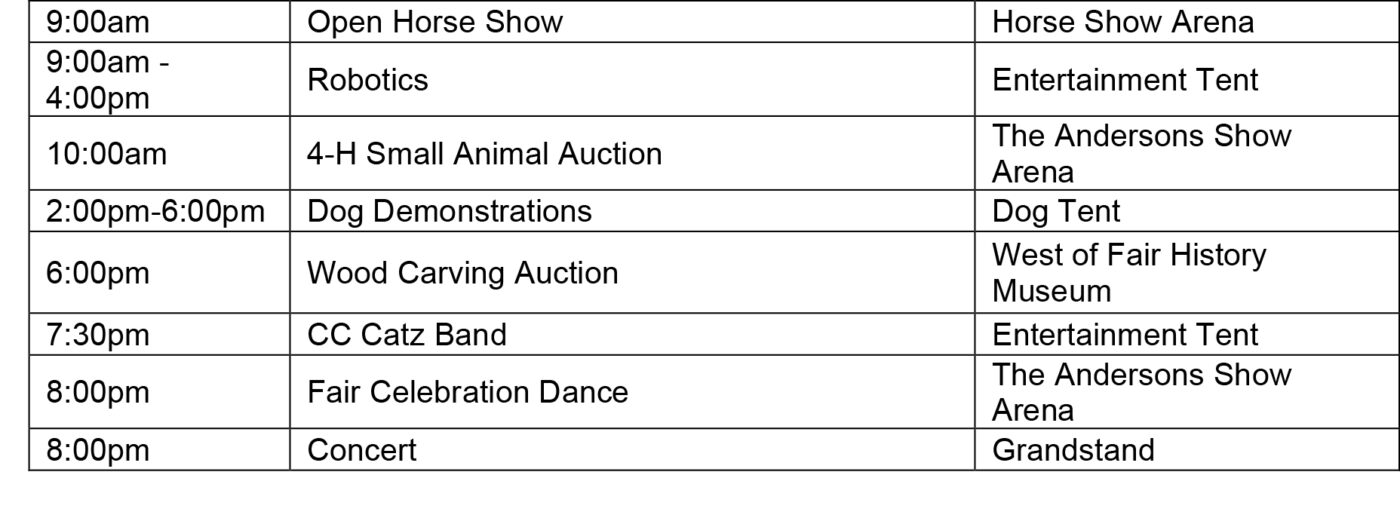Image resolution: width=1400 pixels, height=524 pixels.
Task: Select the Dog Demonstrations event text
Action: pyautogui.click(x=449, y=212)
